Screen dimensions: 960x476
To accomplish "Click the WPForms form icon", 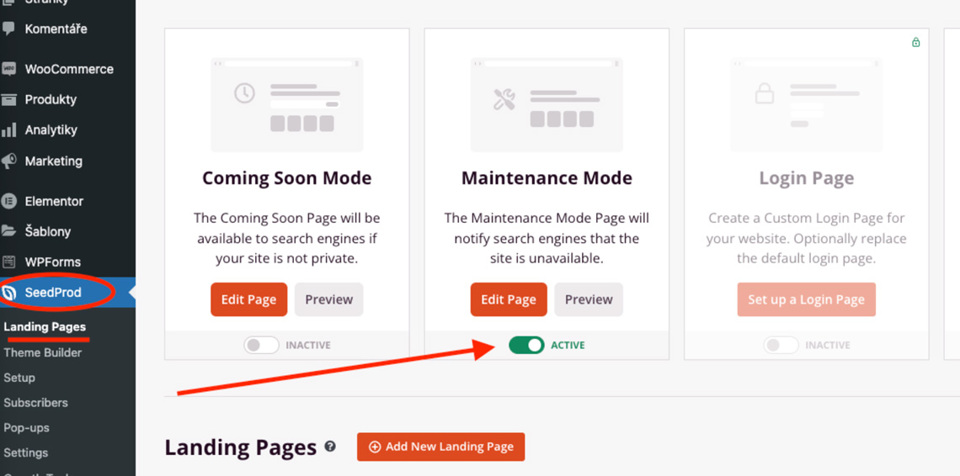I will (x=9, y=262).
